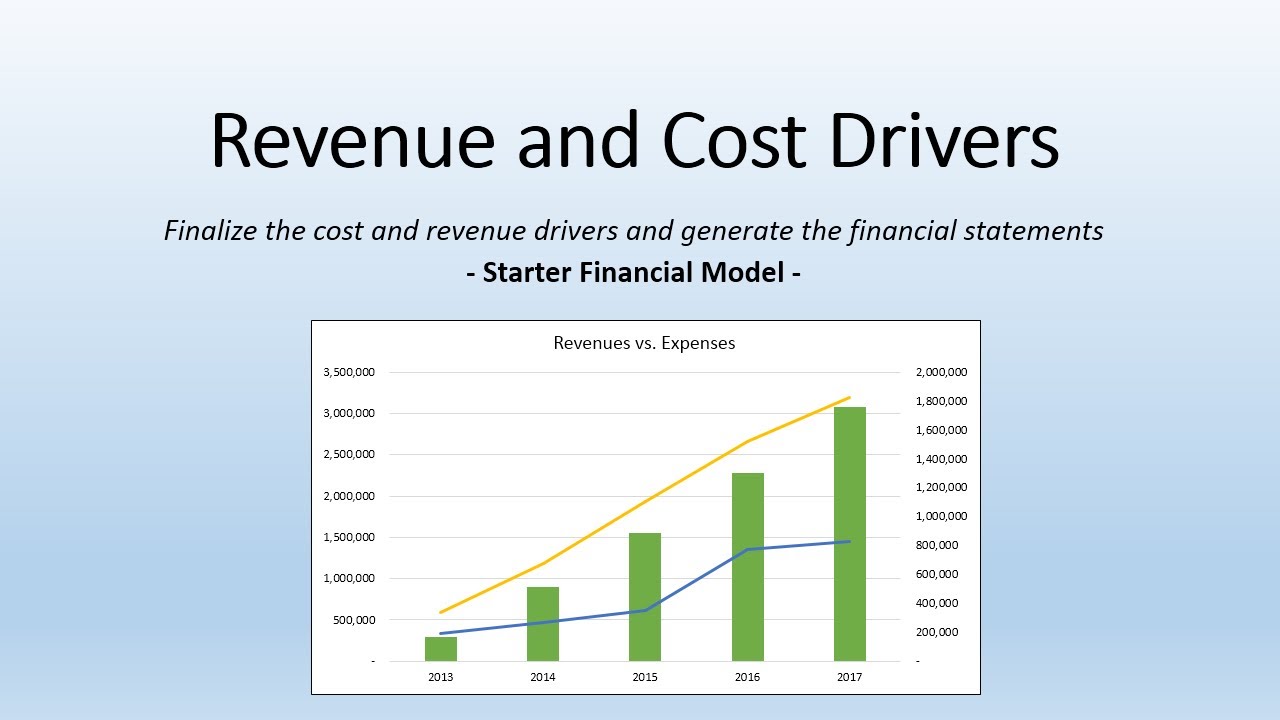The image size is (1280, 720).
Task: Click the 400,000 right axis label
Action: coord(937,603)
